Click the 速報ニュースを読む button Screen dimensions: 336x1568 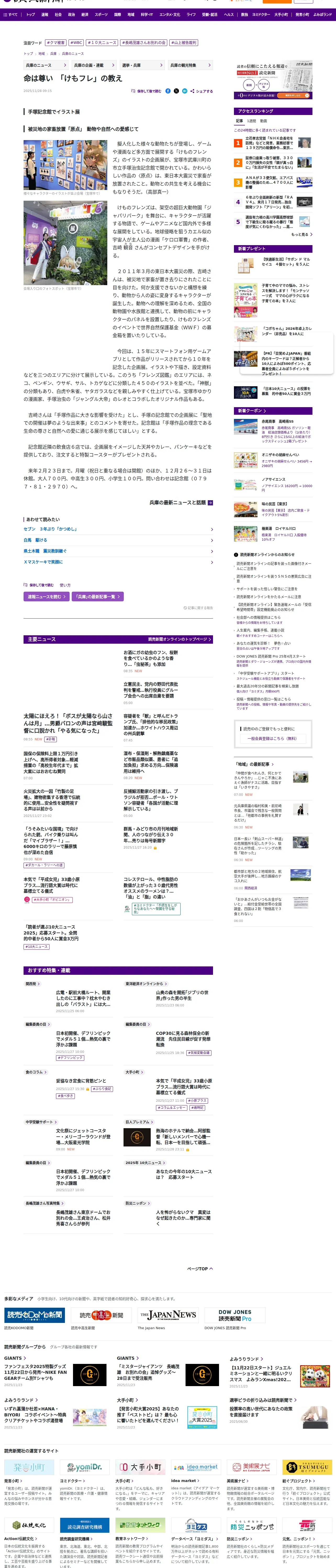click(x=46, y=597)
